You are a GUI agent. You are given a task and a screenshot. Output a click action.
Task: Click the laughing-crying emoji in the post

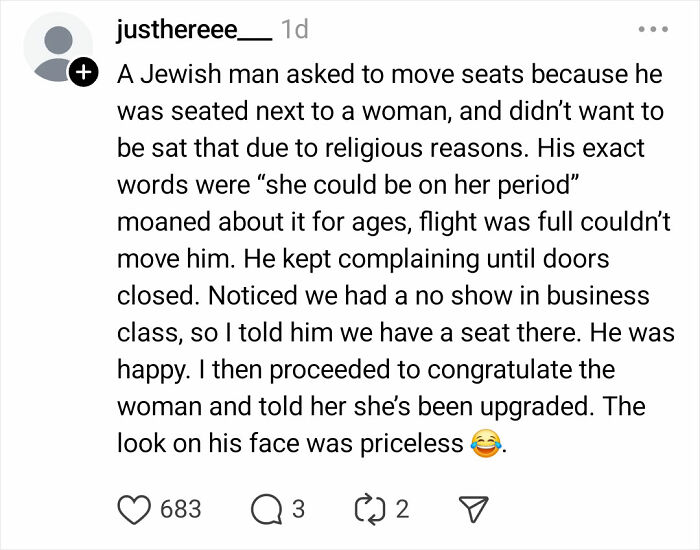(x=486, y=443)
